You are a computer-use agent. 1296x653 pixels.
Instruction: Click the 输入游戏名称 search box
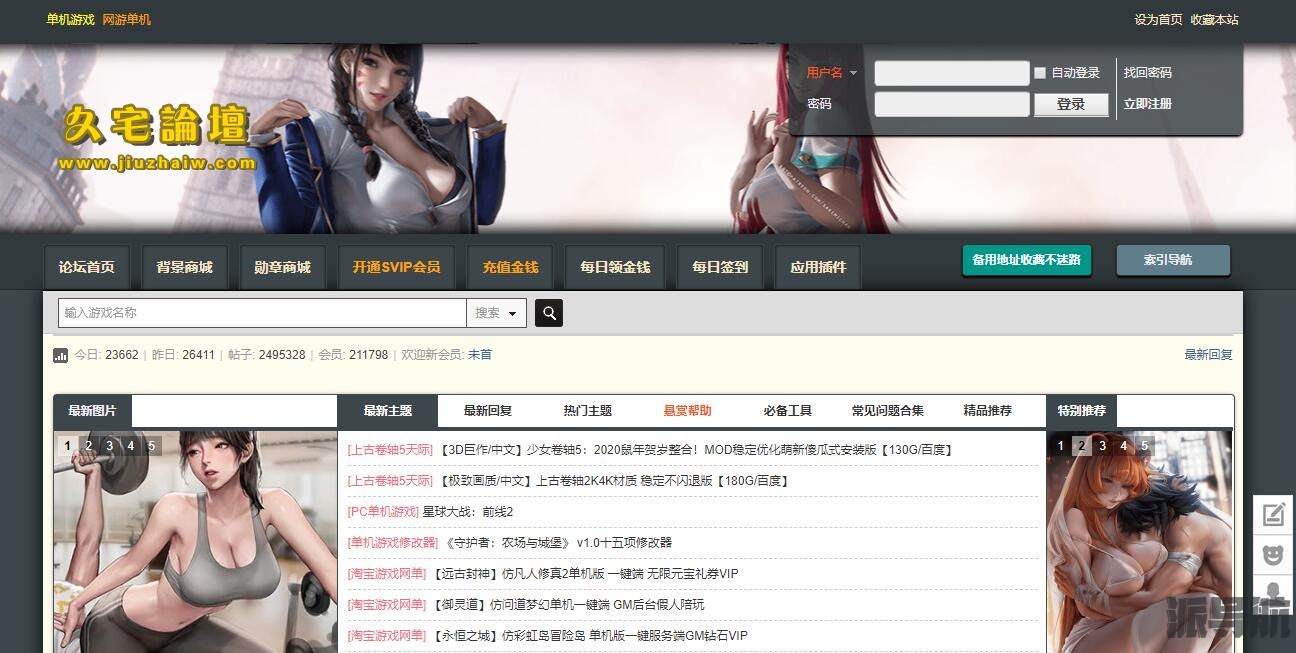coord(262,313)
